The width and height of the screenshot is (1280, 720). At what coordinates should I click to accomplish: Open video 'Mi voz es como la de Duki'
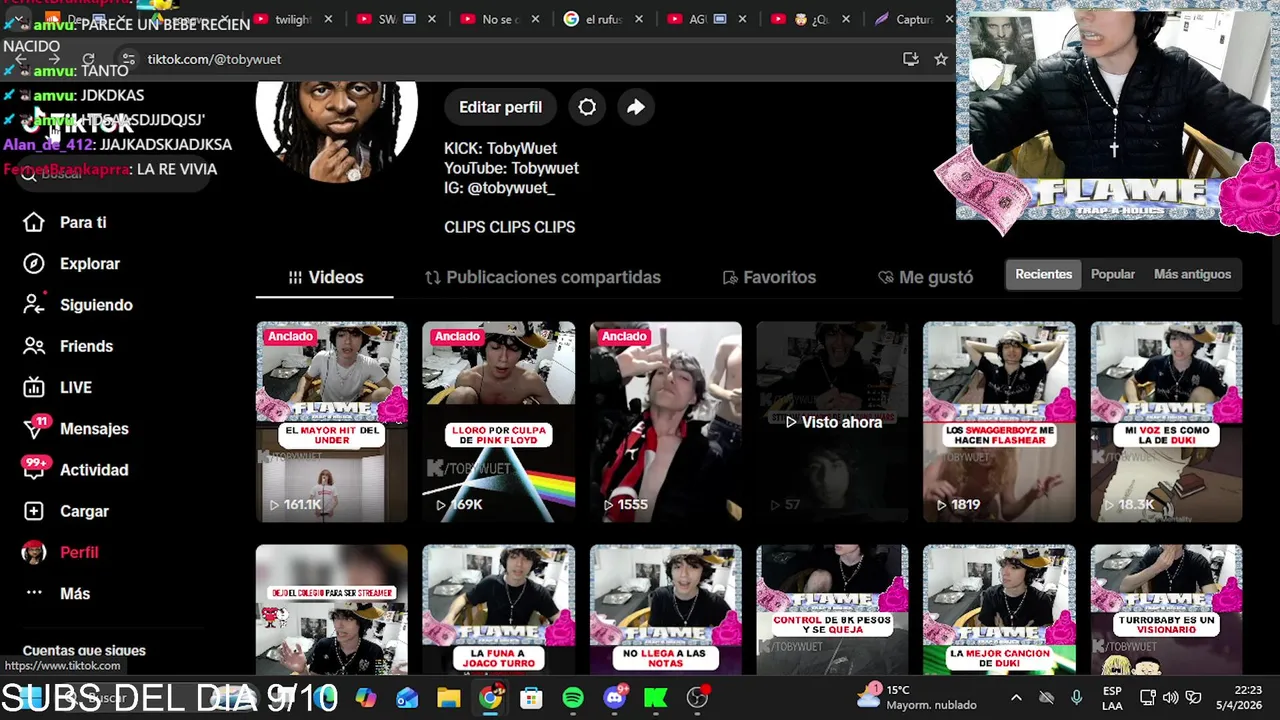pos(1166,422)
